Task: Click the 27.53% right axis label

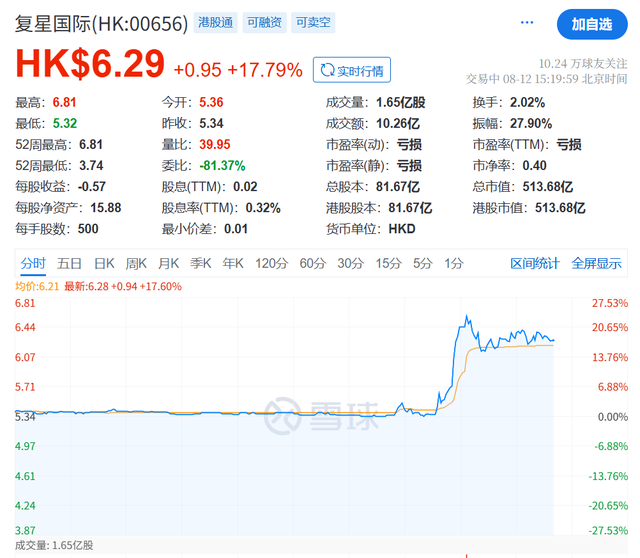Action: 610,303
